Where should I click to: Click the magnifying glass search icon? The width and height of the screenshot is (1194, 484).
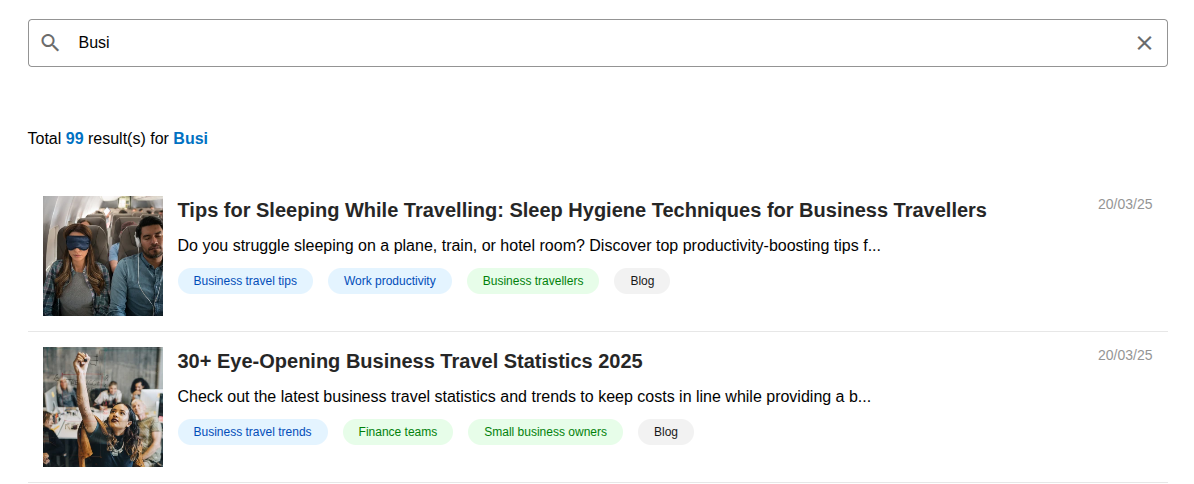tap(50, 43)
